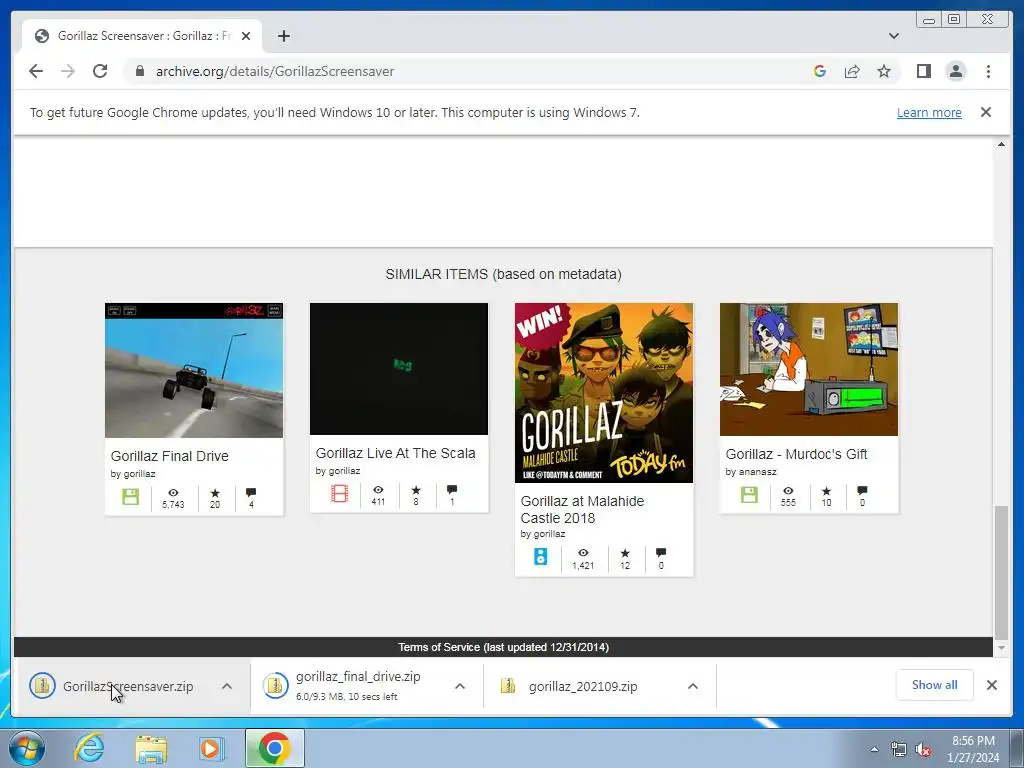Open Windows Explorer from taskbar

[x=151, y=748]
